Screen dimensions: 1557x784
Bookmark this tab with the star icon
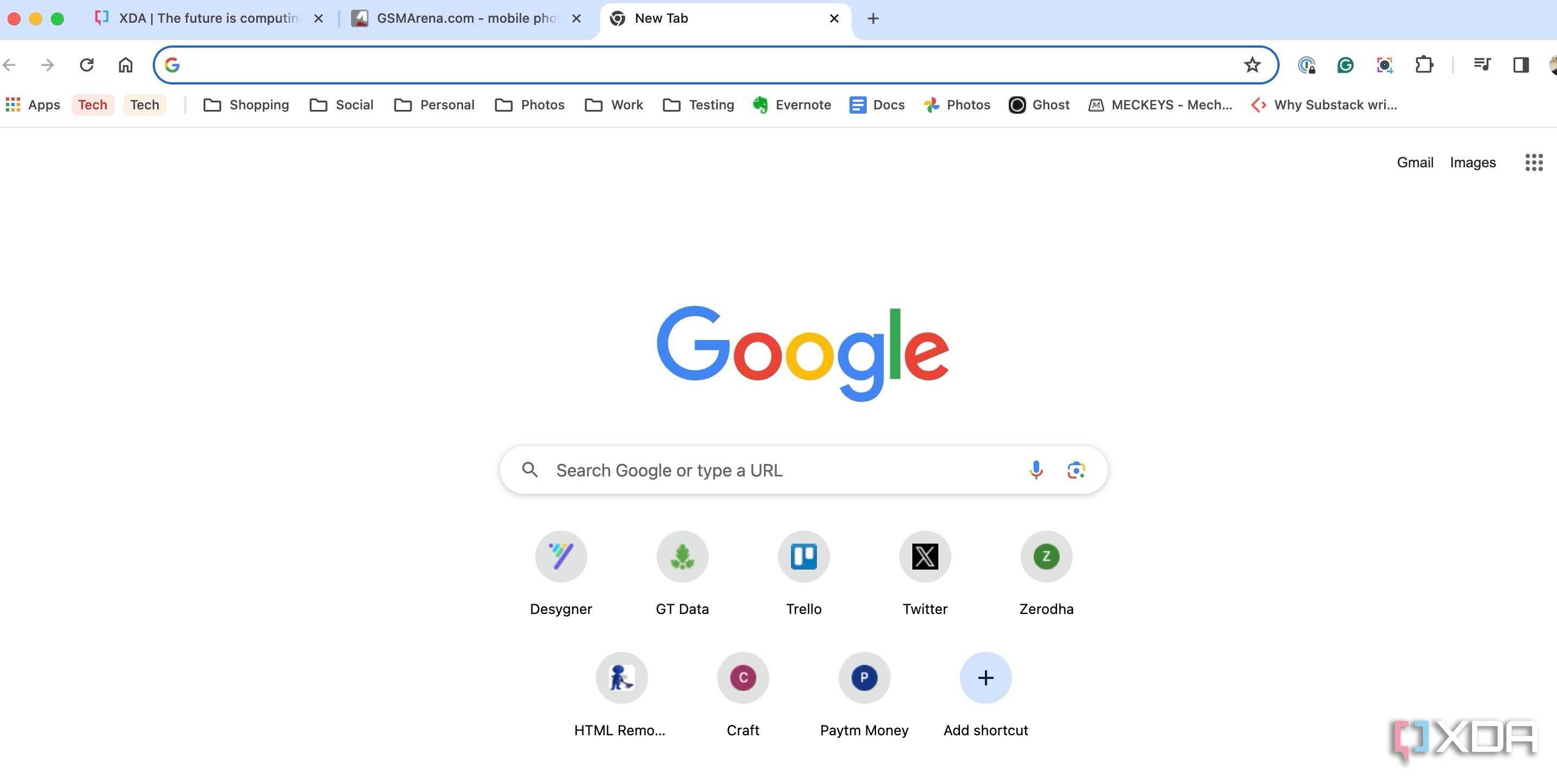pos(1252,64)
